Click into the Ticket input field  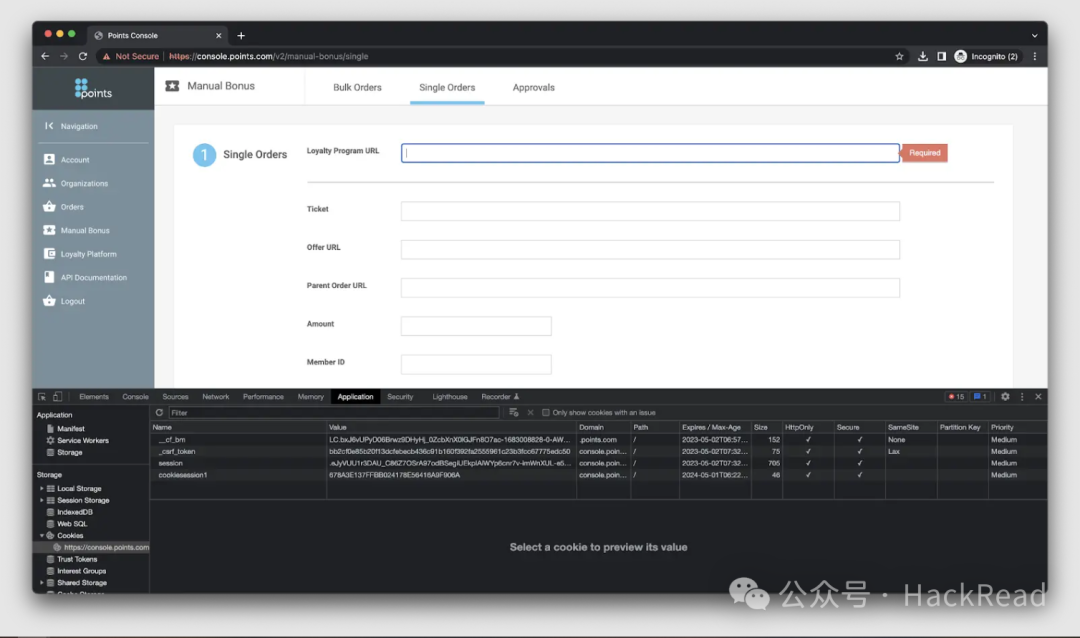tap(650, 211)
